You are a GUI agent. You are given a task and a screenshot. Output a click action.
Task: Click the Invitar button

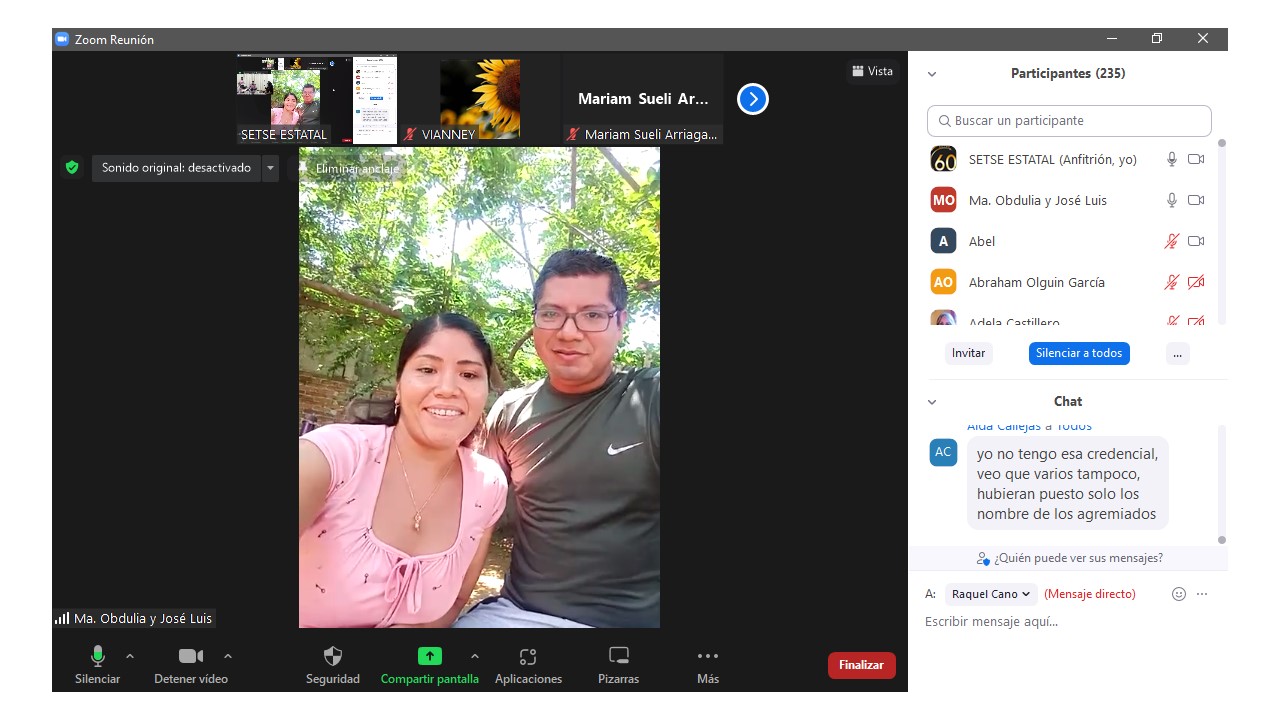tap(968, 353)
